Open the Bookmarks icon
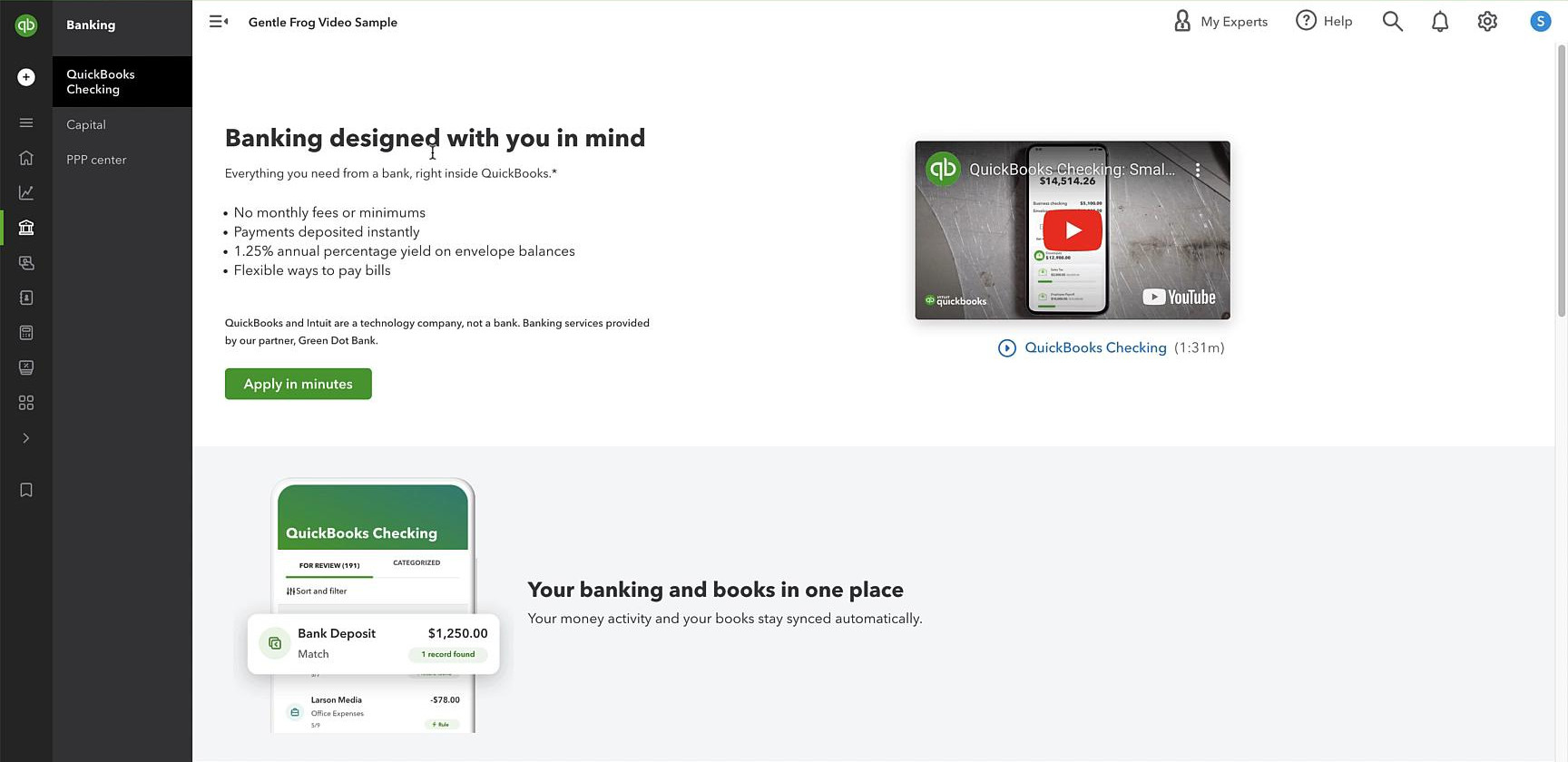1568x762 pixels. coord(26,490)
